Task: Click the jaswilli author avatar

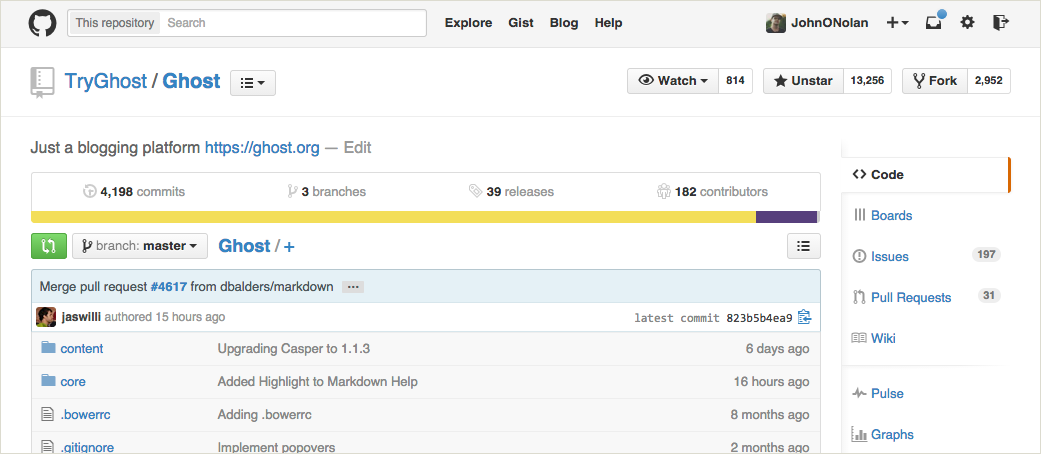Action: [46, 317]
